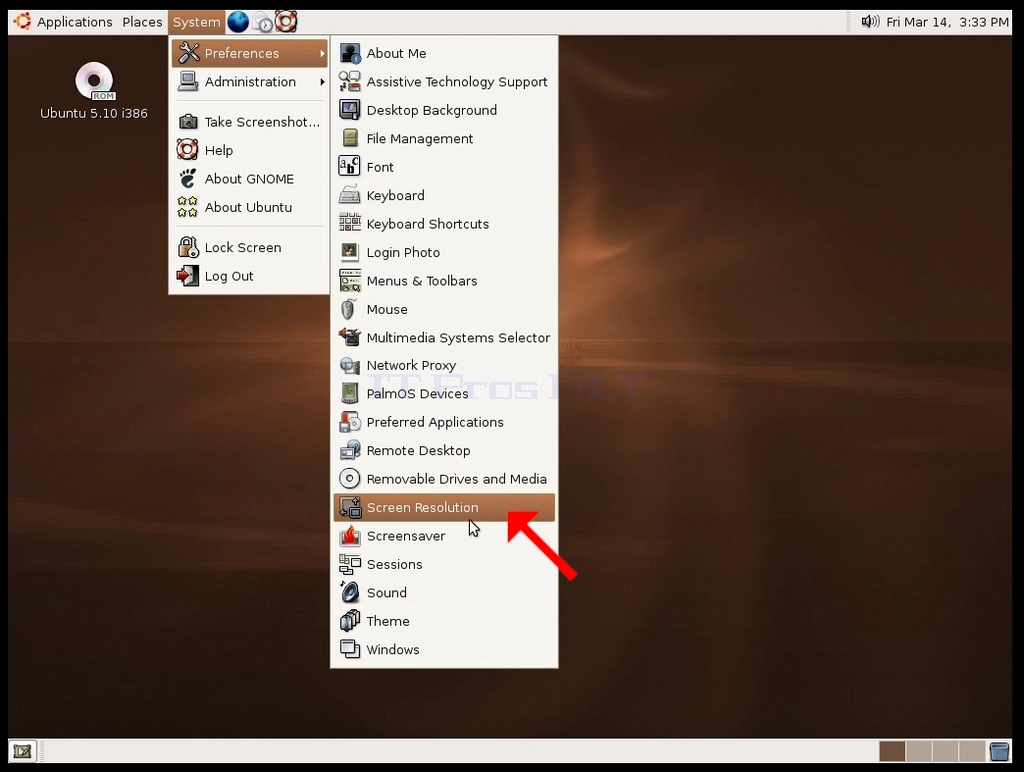Expand the Preferences submenu
Viewport: 1024px width, 772px height.
[x=249, y=53]
